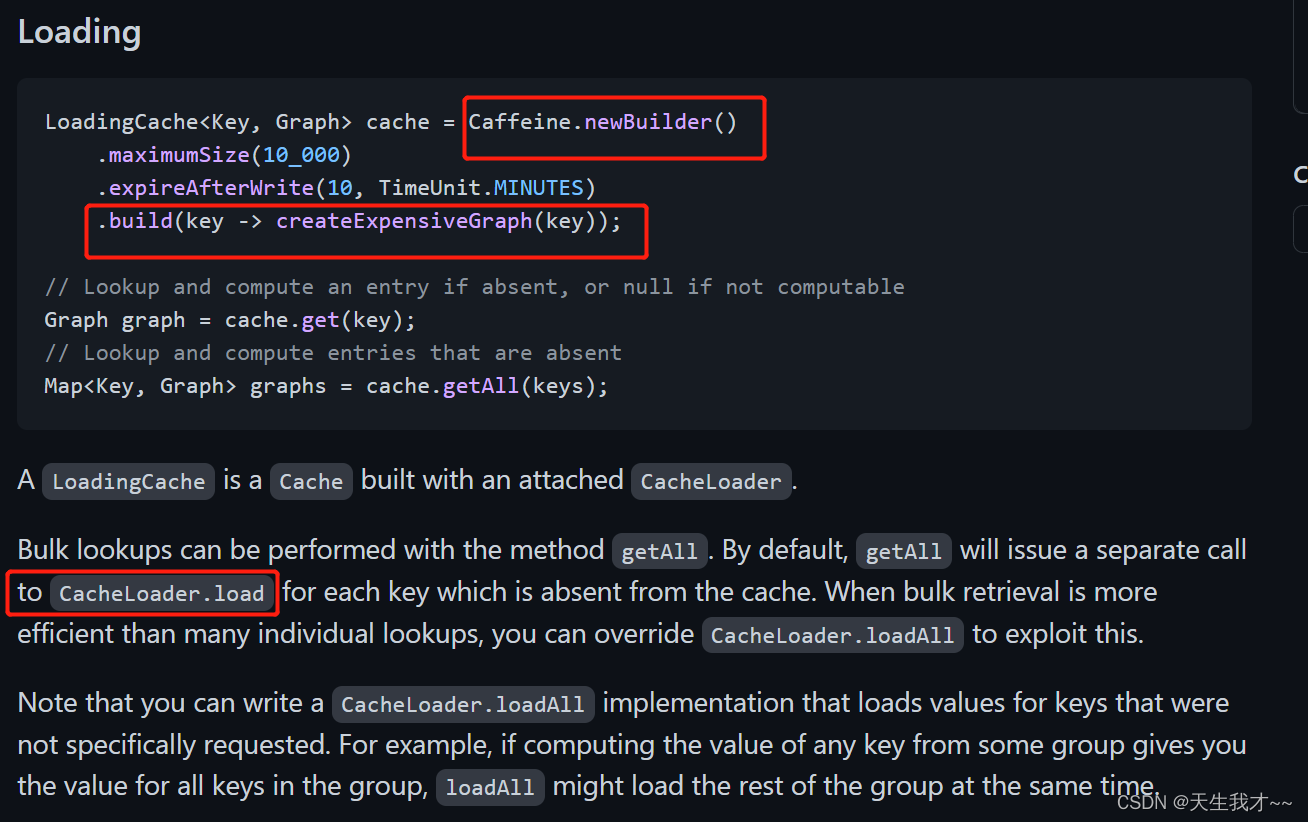Click the "Graph graph = cache.get(key);" line
Viewport: 1308px width, 822px height.
[230, 320]
